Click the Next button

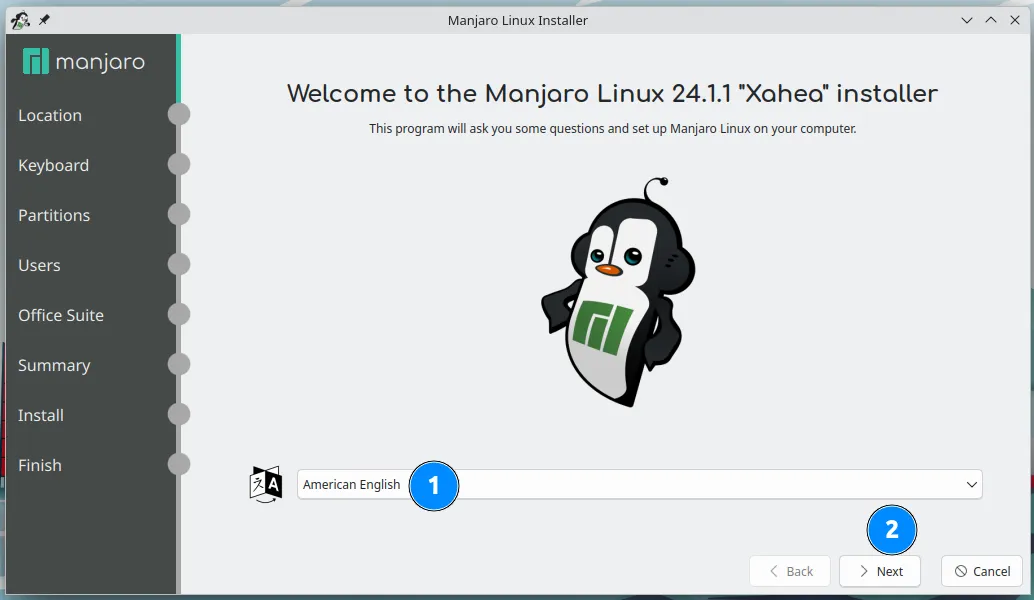pos(879,571)
